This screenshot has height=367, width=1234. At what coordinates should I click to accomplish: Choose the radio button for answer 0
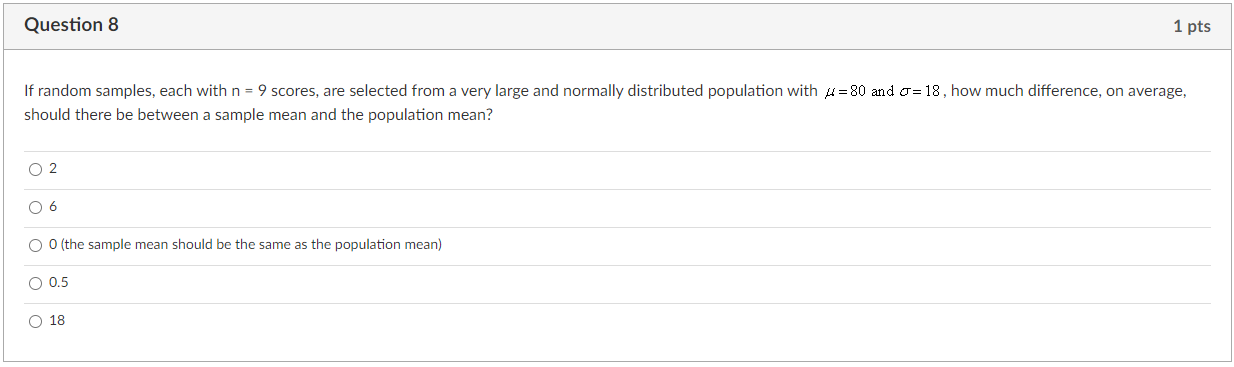pyautogui.click(x=36, y=246)
